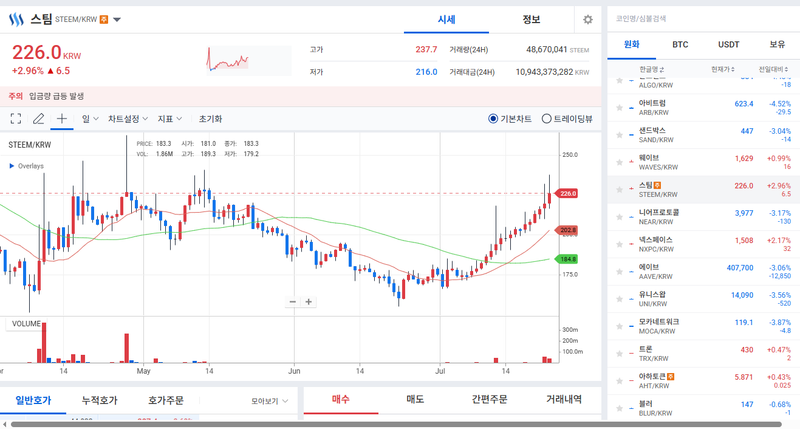Viewport: 800px width, 429px height.
Task: Favorite star for 넥스페이스 NXPC/KRW
Action: [619, 244]
